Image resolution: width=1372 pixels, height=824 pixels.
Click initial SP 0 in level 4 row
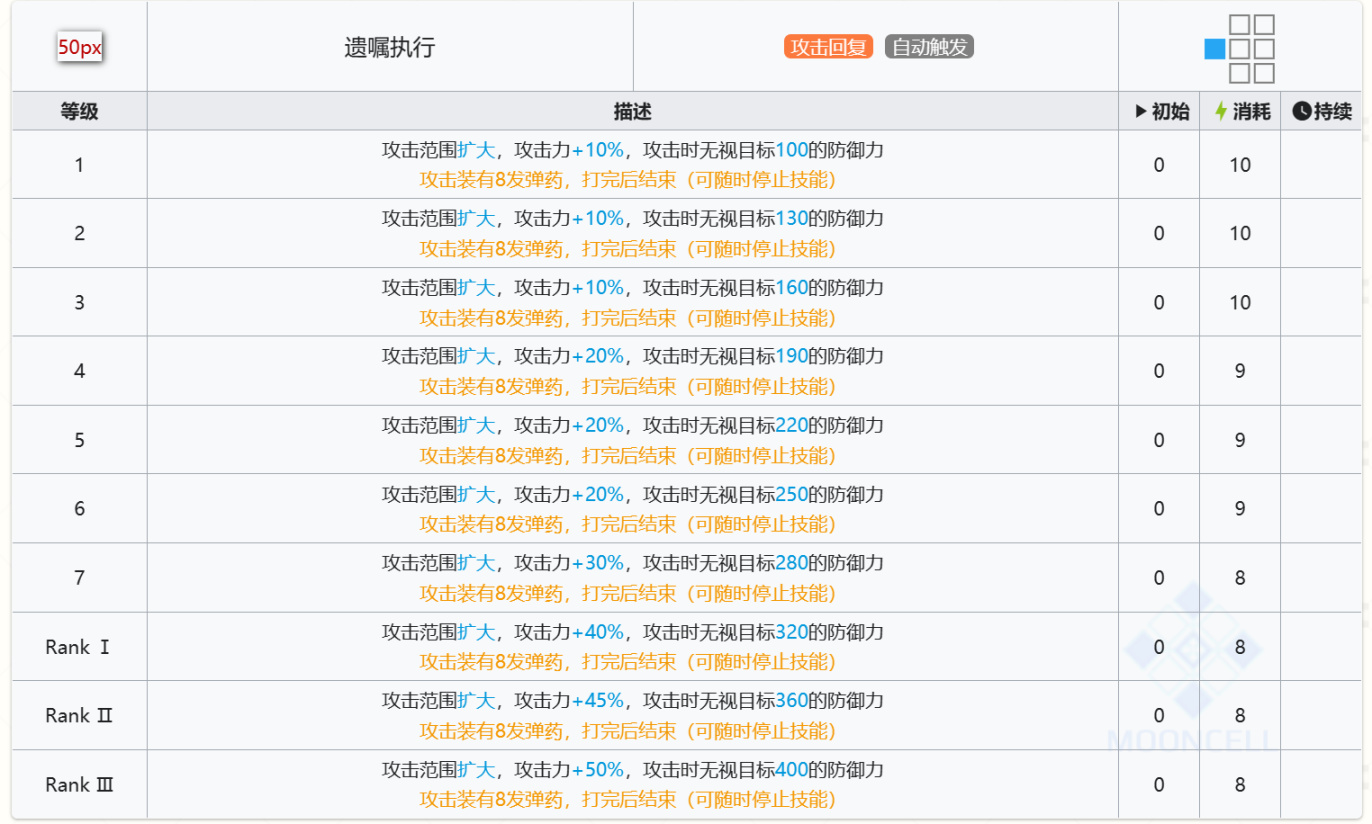pyautogui.click(x=1159, y=371)
